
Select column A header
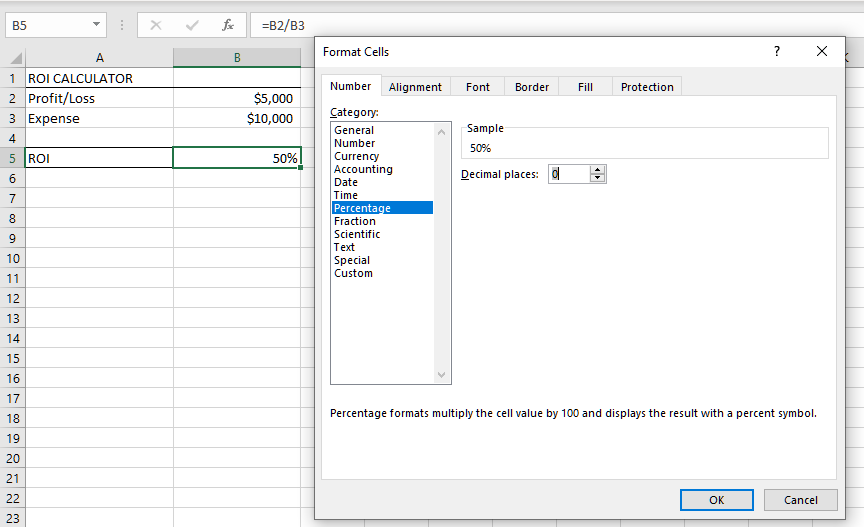tap(99, 58)
